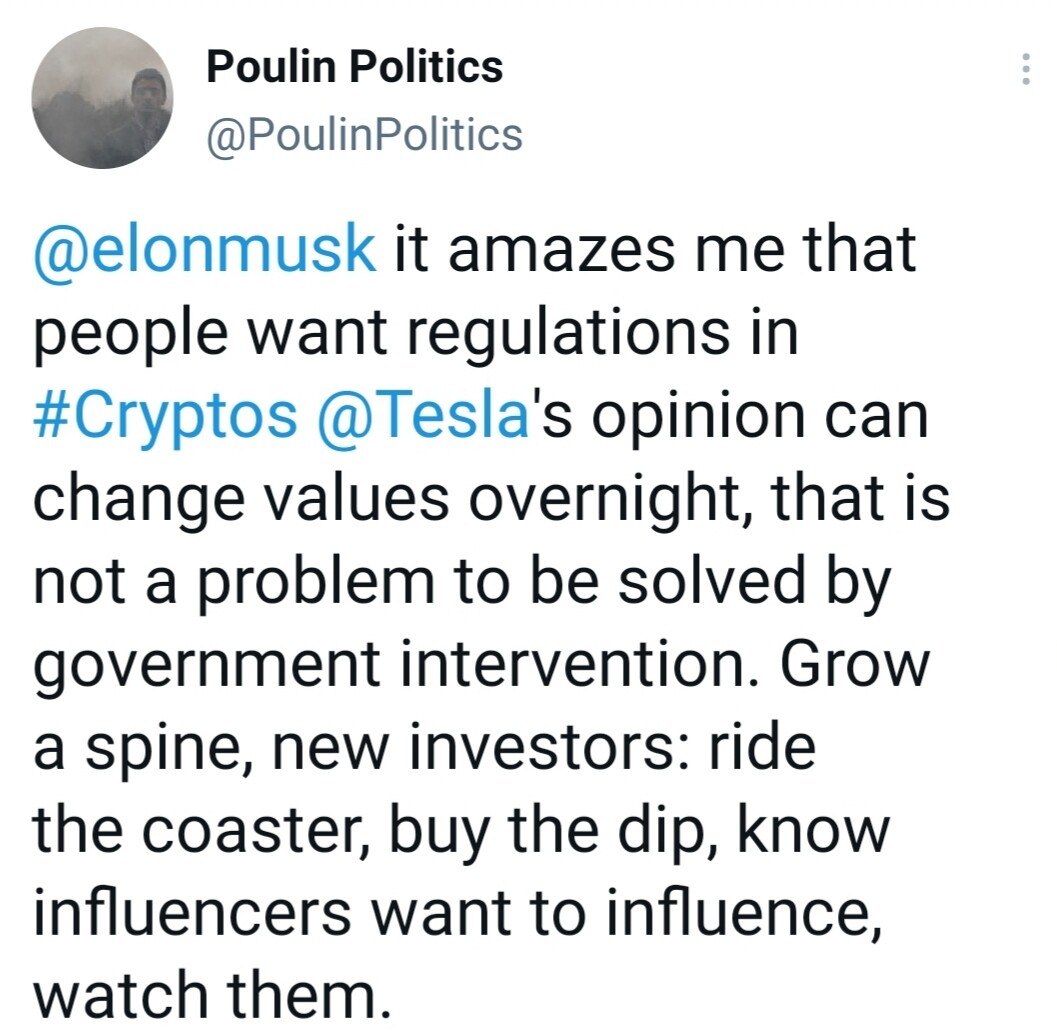Image resolution: width=1057 pixels, height=1034 pixels.
Task: Open the #Cryptos hashtag
Action: tap(165, 416)
